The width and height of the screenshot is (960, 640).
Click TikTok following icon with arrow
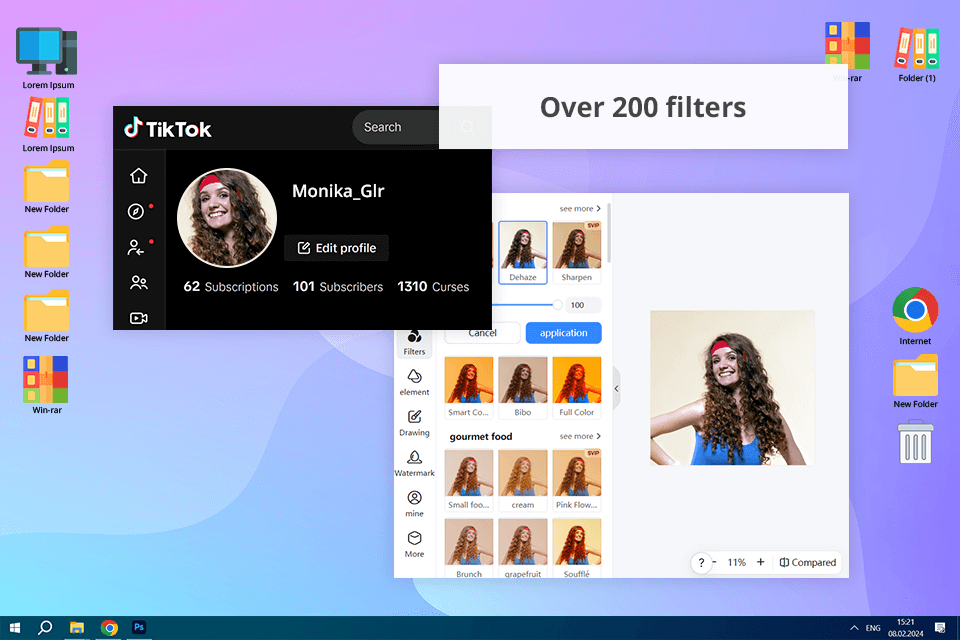pyautogui.click(x=136, y=247)
